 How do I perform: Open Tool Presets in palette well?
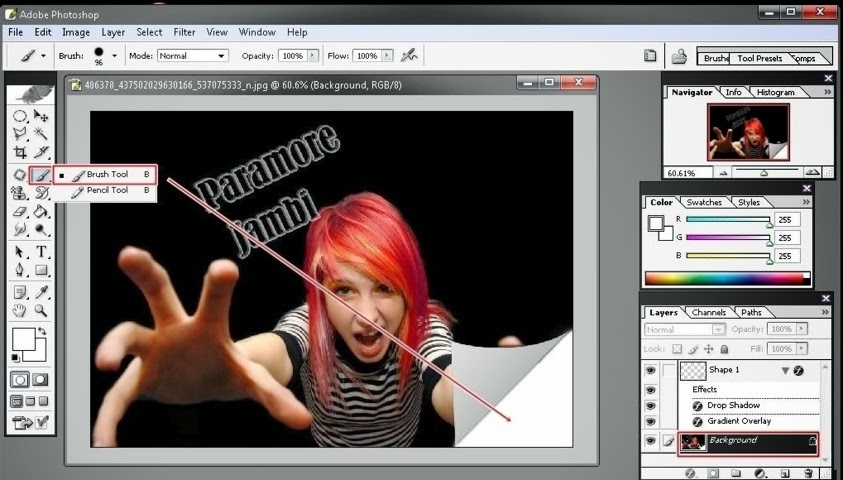click(x=759, y=58)
